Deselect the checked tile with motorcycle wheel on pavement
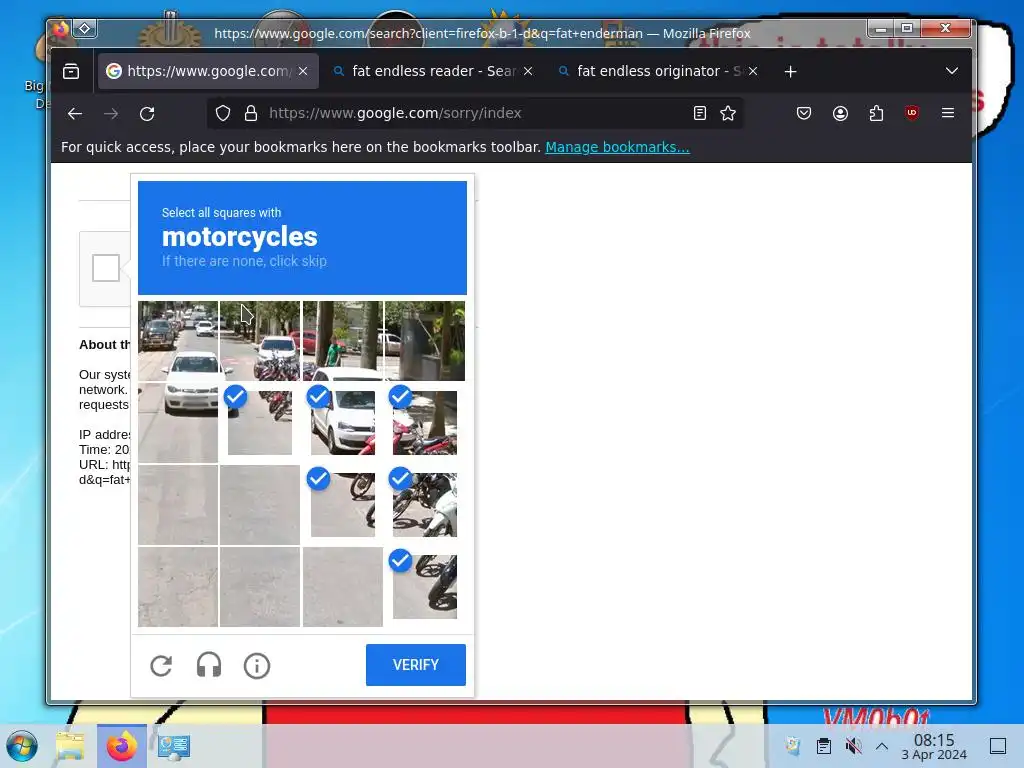This screenshot has height=768, width=1024. coord(343,505)
